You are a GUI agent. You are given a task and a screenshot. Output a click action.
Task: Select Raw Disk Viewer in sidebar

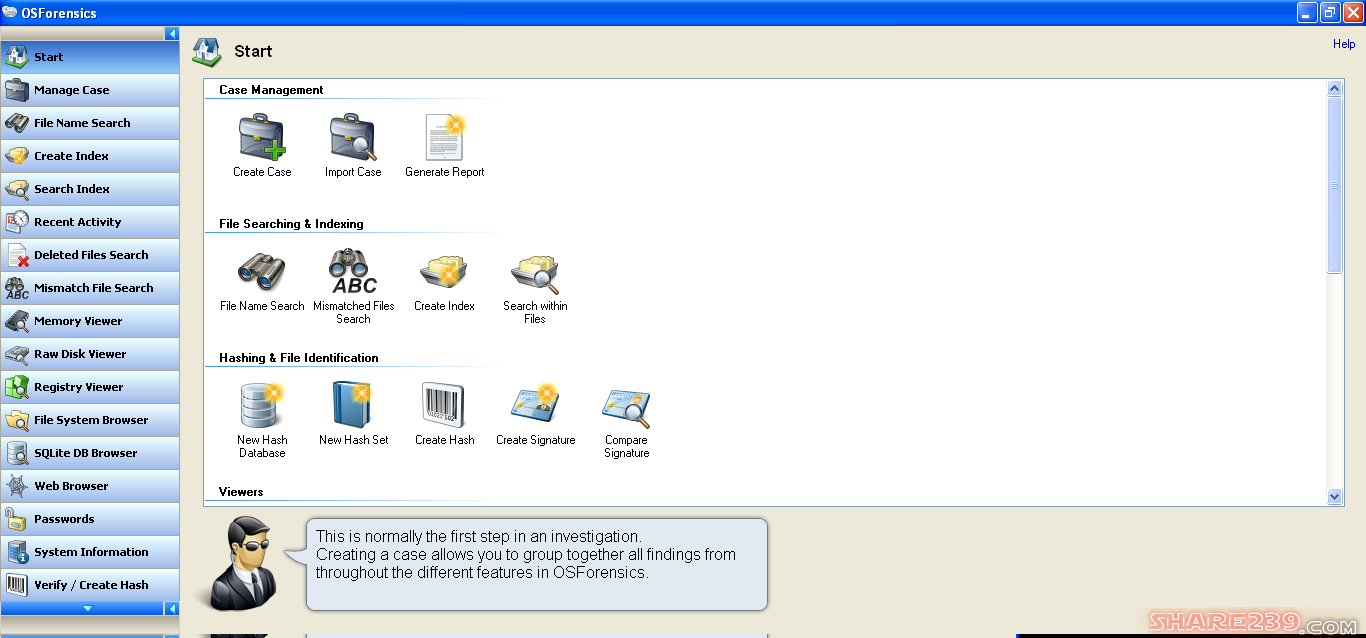(90, 354)
